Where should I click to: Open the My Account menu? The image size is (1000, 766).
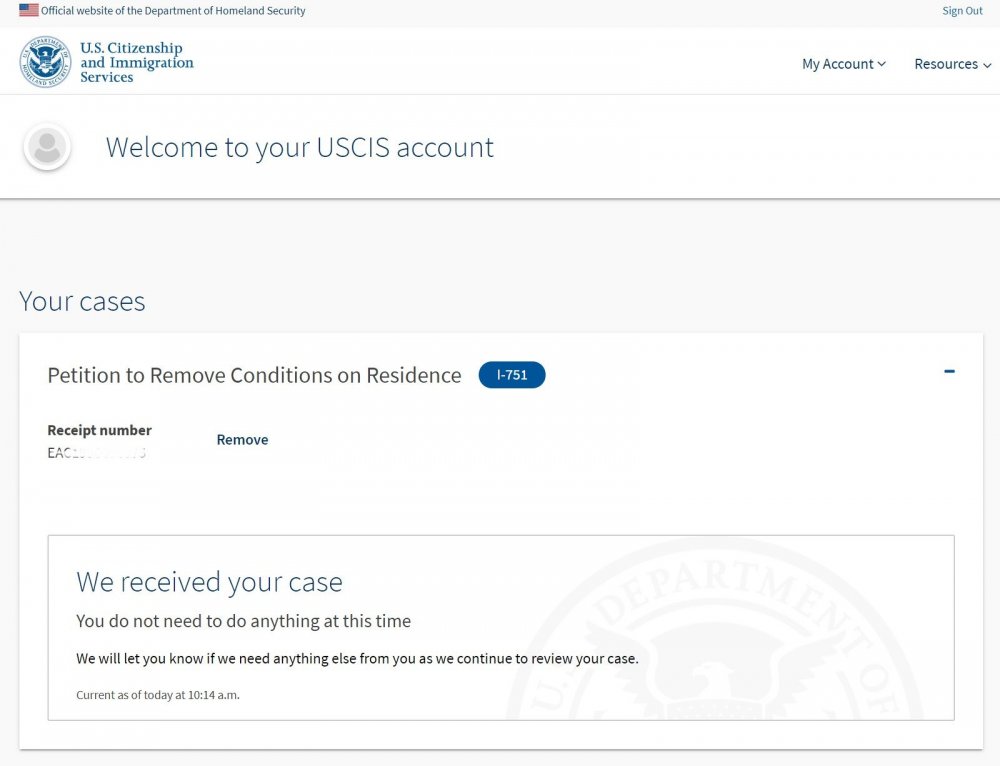click(844, 64)
